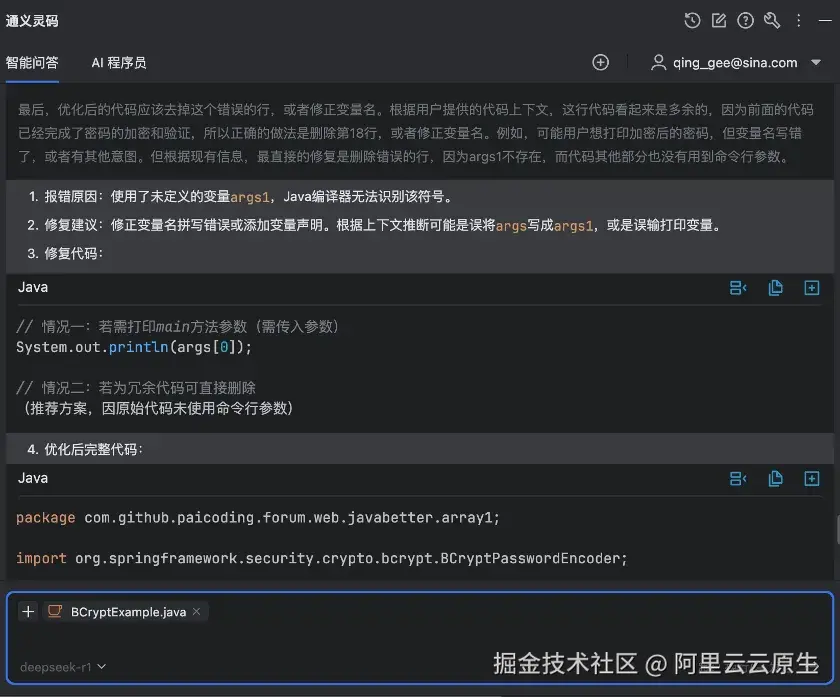Create new file from first Java block
Screen dimensions: 840x698
812,288
